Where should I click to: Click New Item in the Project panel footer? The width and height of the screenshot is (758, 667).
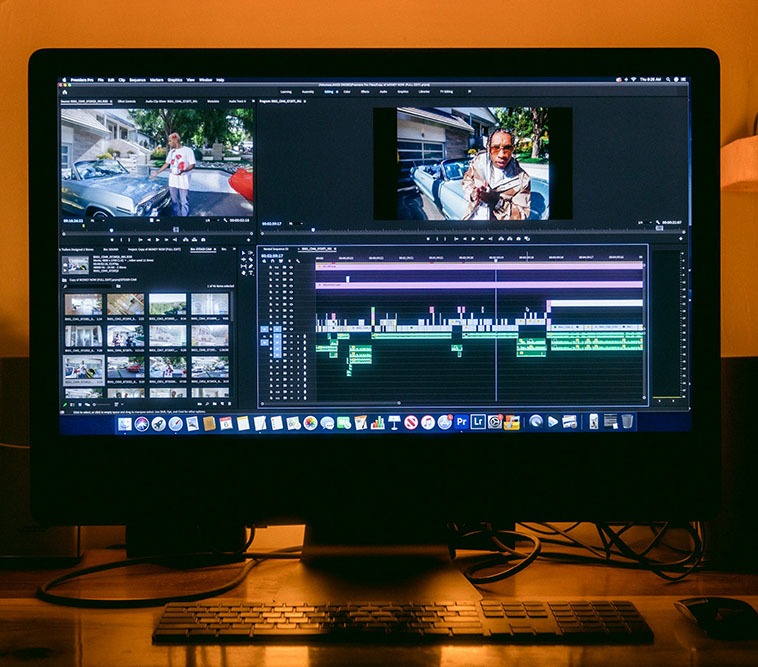[222, 404]
